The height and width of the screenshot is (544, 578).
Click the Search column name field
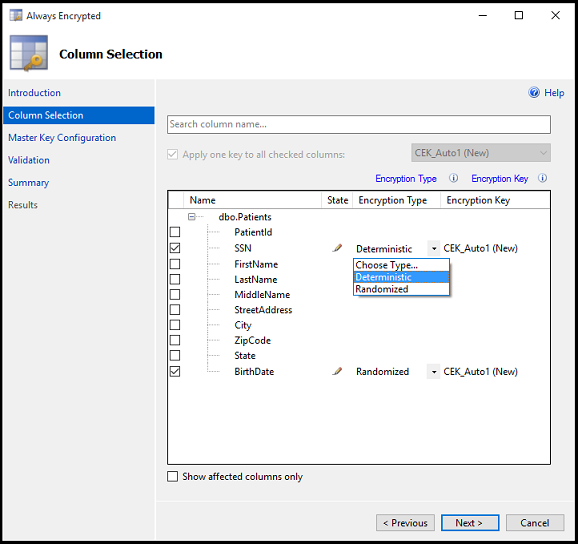(359, 124)
